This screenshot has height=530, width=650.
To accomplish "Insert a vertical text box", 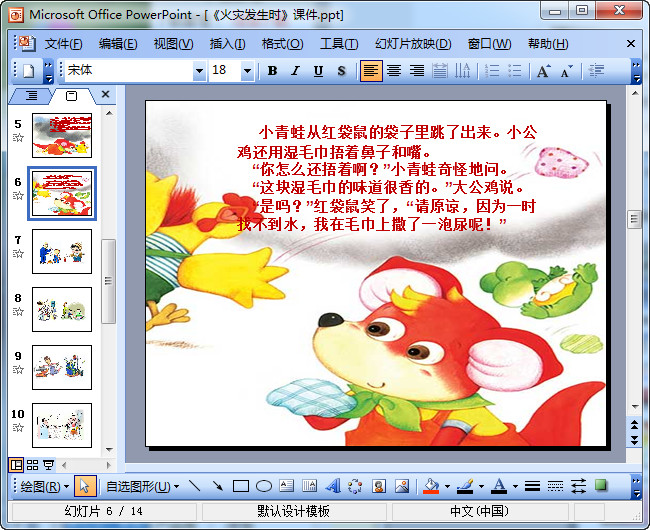I will pyautogui.click(x=309, y=486).
